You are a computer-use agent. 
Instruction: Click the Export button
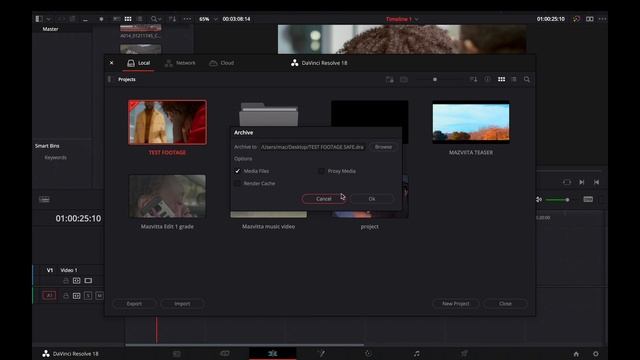pos(134,304)
